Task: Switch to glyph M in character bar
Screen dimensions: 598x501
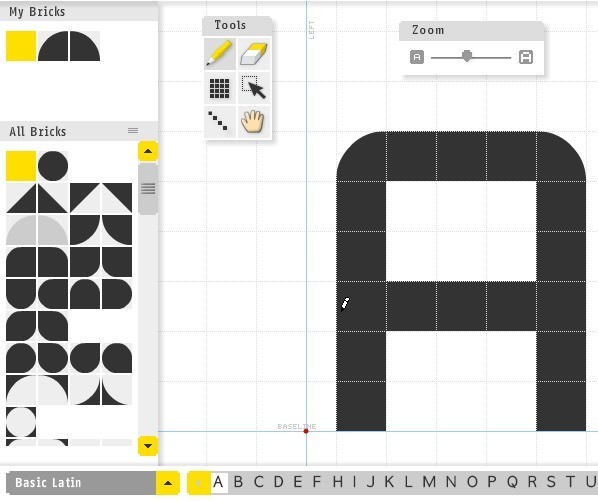Action: 429,482
